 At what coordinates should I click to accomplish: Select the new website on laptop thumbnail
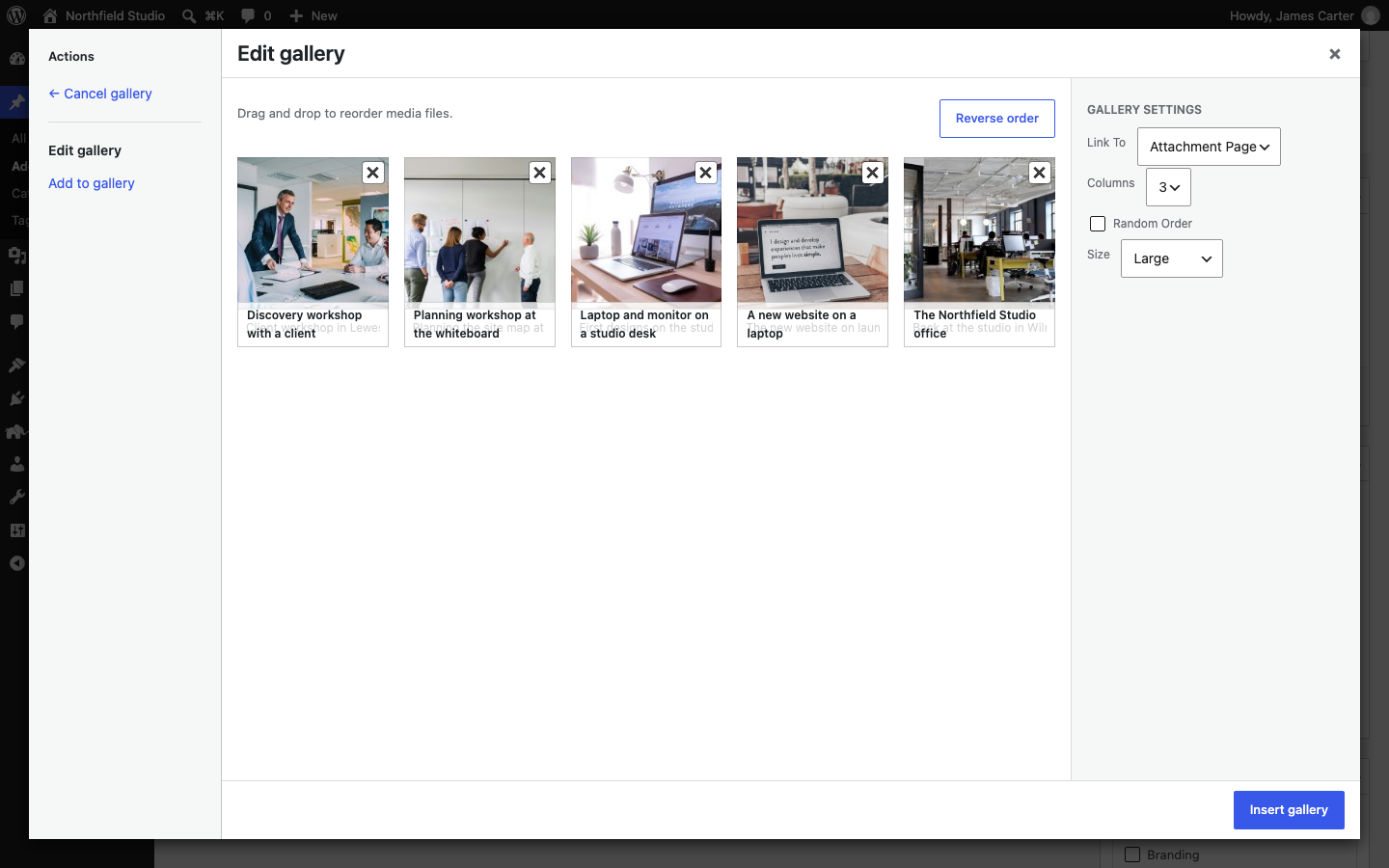[x=813, y=231]
